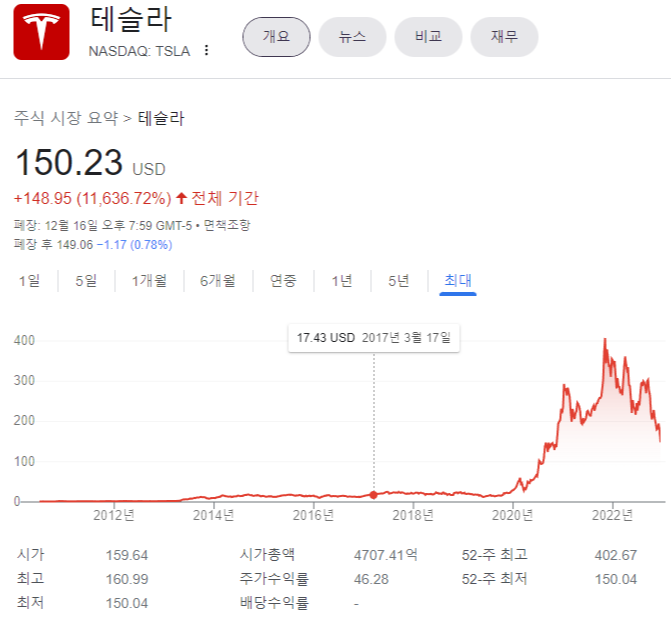671x619 pixels.
Task: Switch to the 비교 compare tab
Action: pos(428,37)
